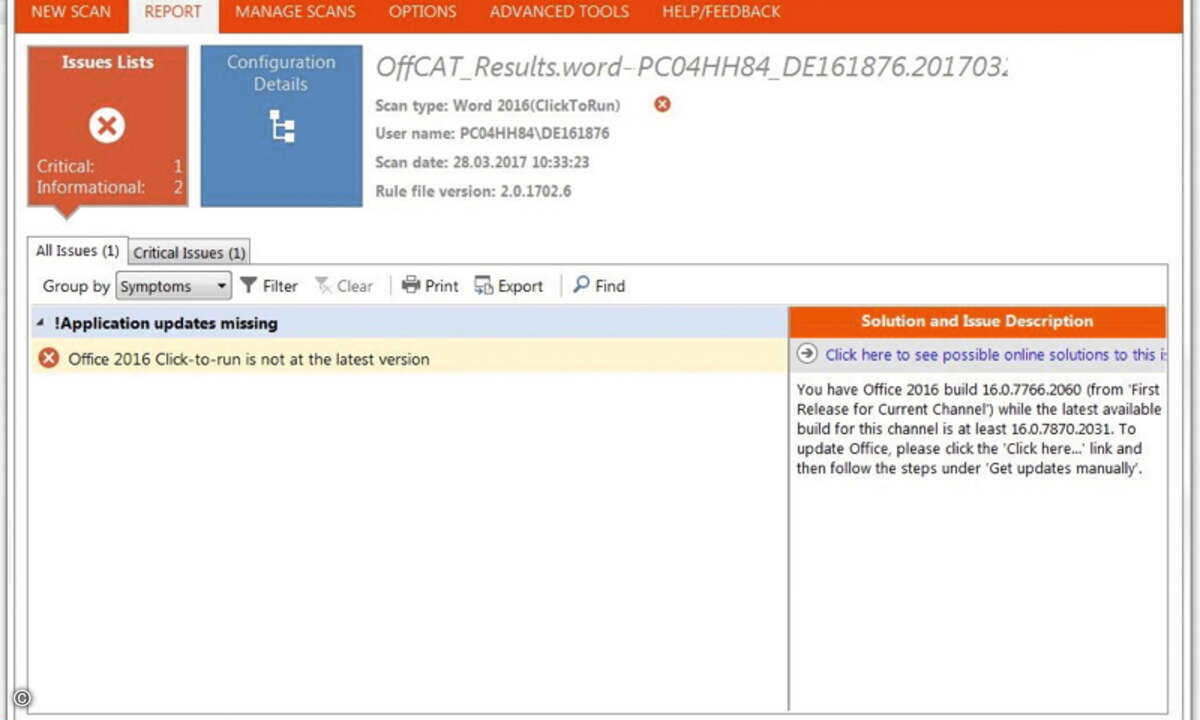This screenshot has height=720, width=1200.
Task: Export the scan results
Action: [509, 286]
